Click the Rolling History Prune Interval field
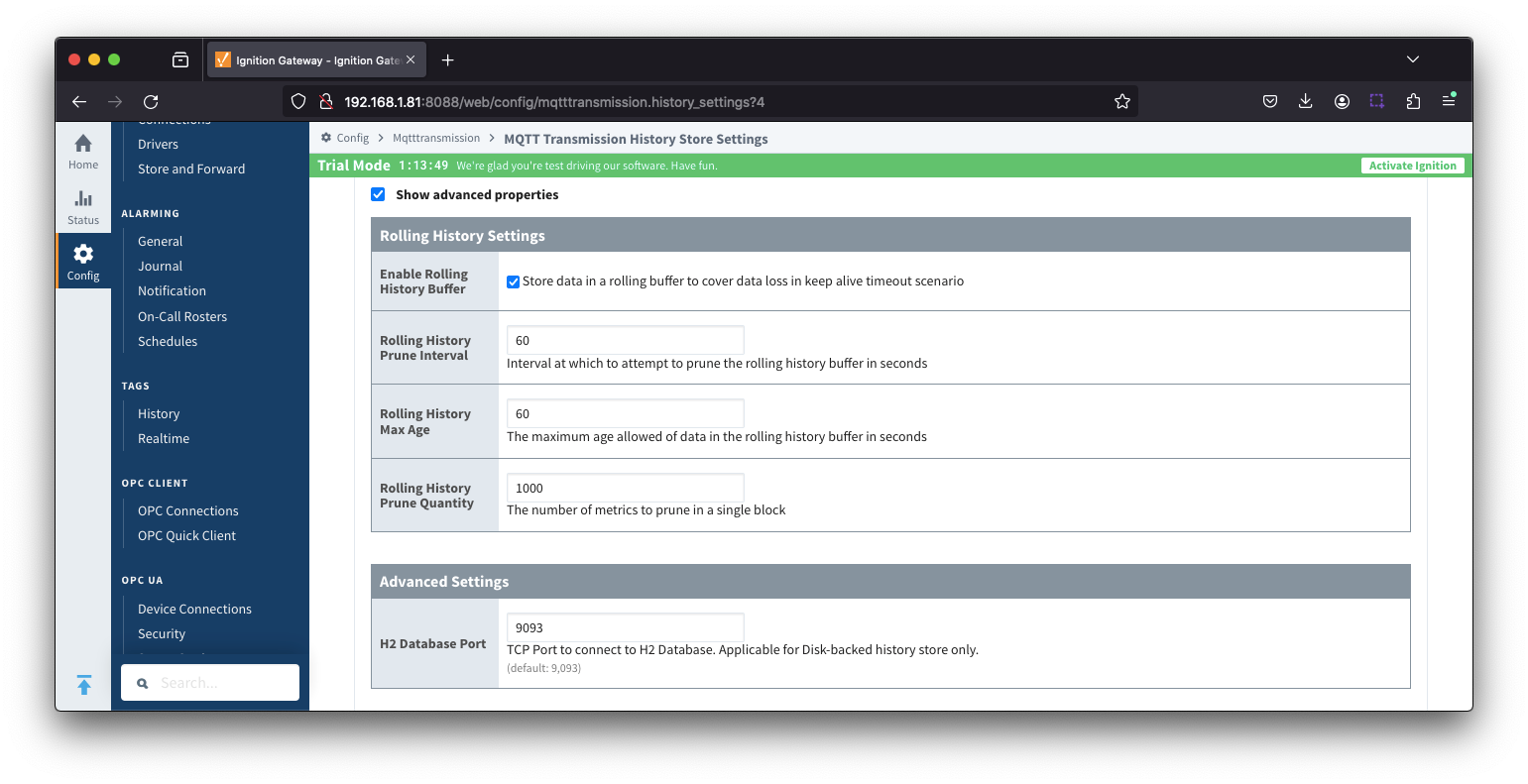Screen dimensions: 1528x784 (x=625, y=340)
